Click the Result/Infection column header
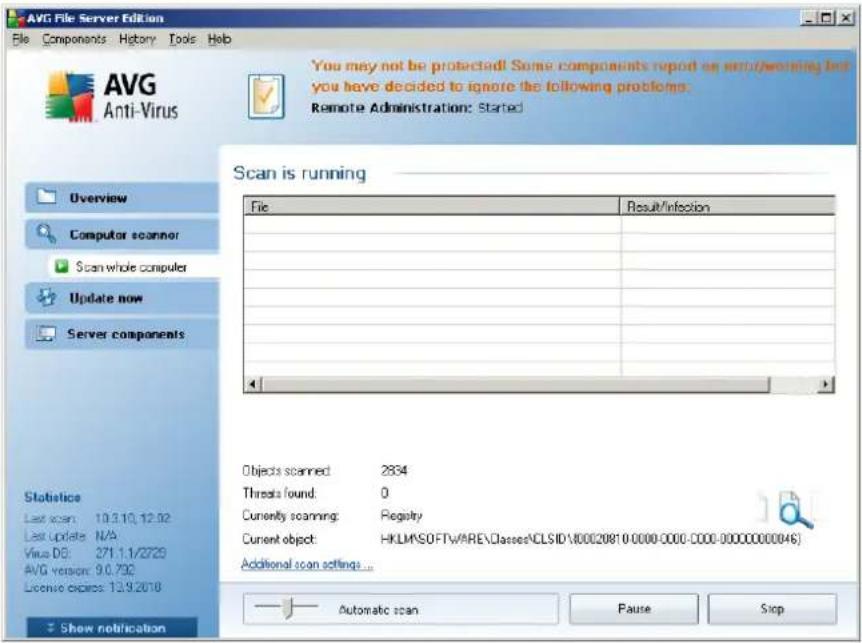The image size is (862, 643). pyautogui.click(x=727, y=206)
